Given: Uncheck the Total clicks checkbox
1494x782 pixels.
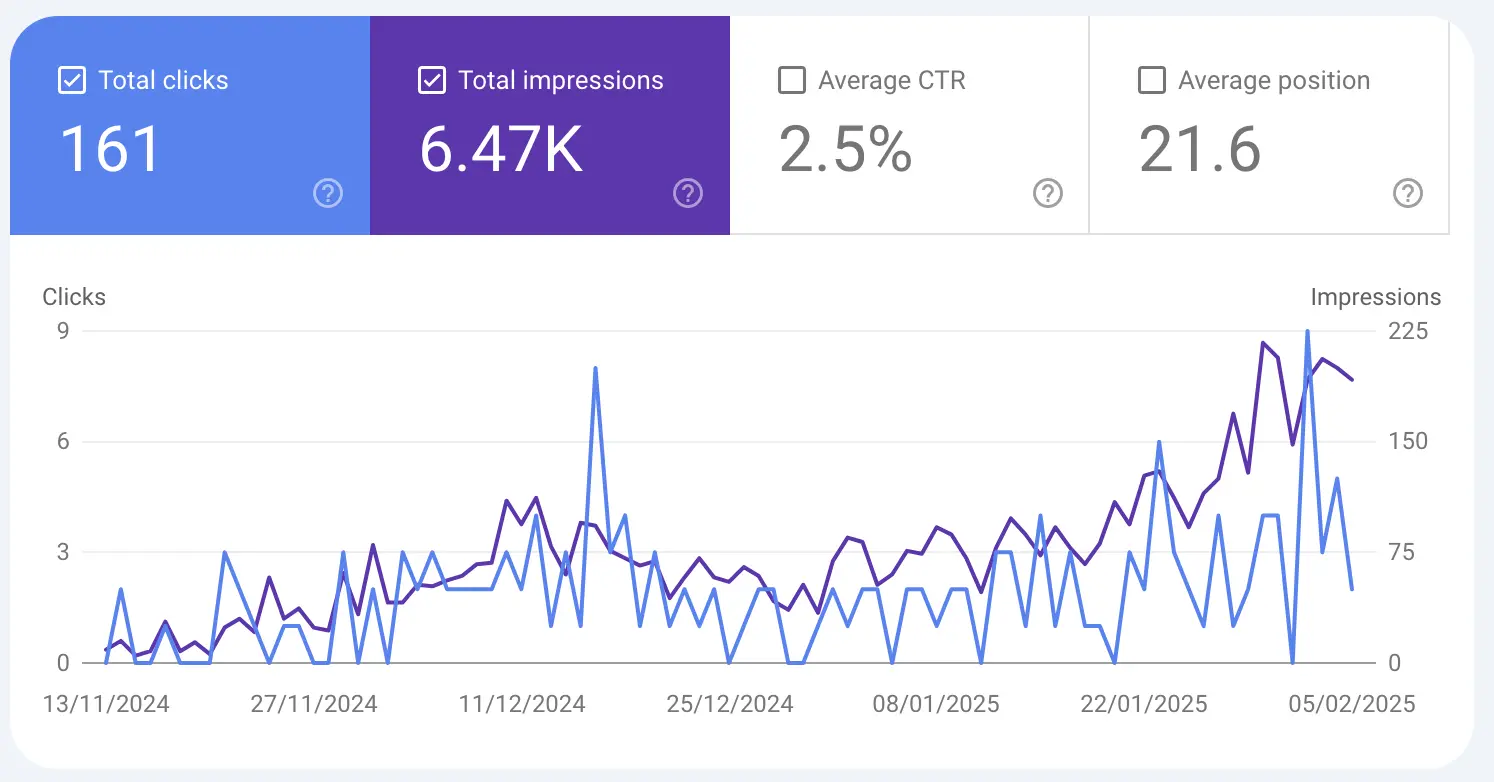Looking at the screenshot, I should tap(72, 81).
